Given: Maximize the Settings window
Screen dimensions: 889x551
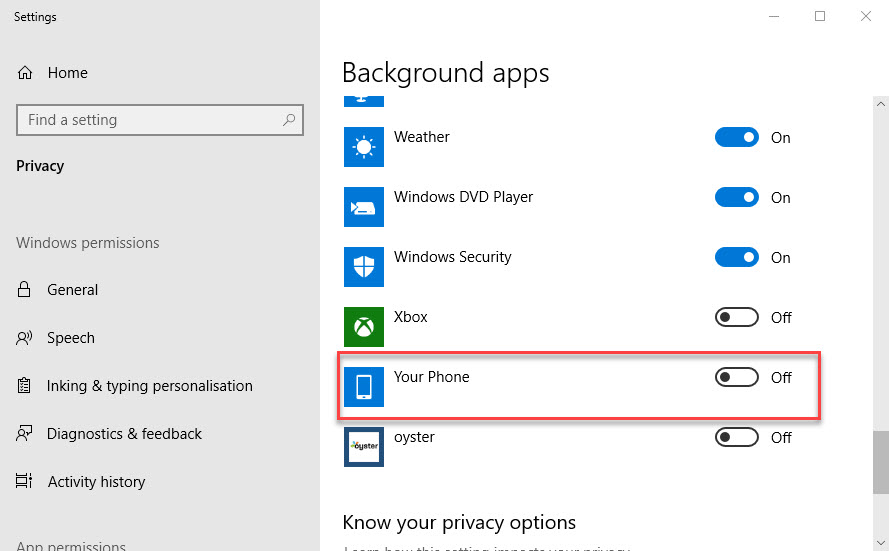Looking at the screenshot, I should click(x=820, y=16).
